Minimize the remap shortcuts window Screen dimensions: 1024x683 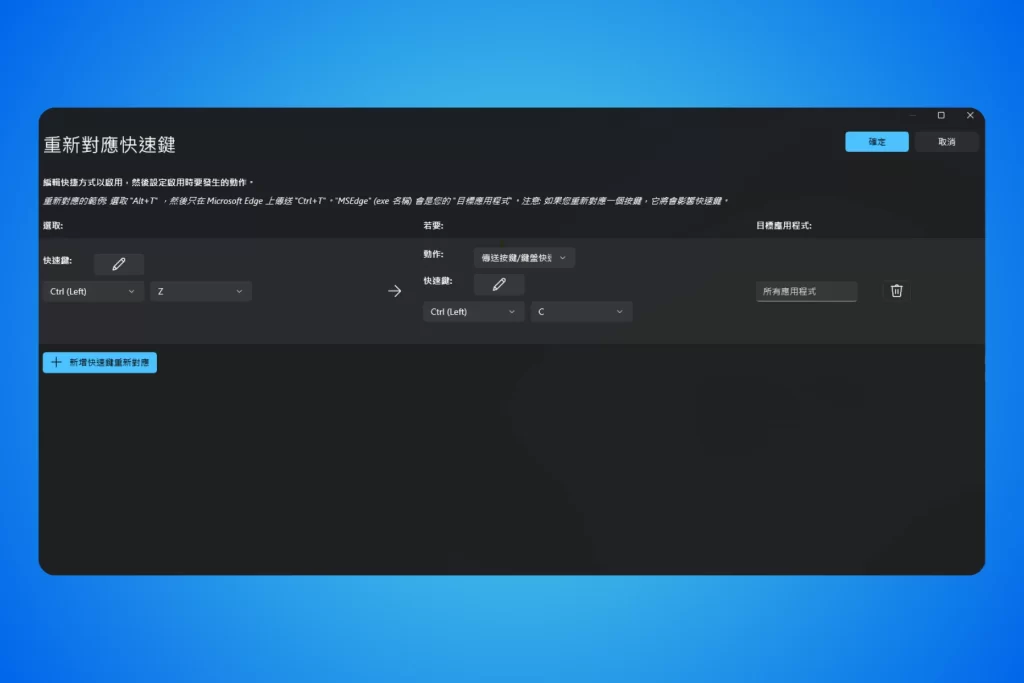click(911, 116)
